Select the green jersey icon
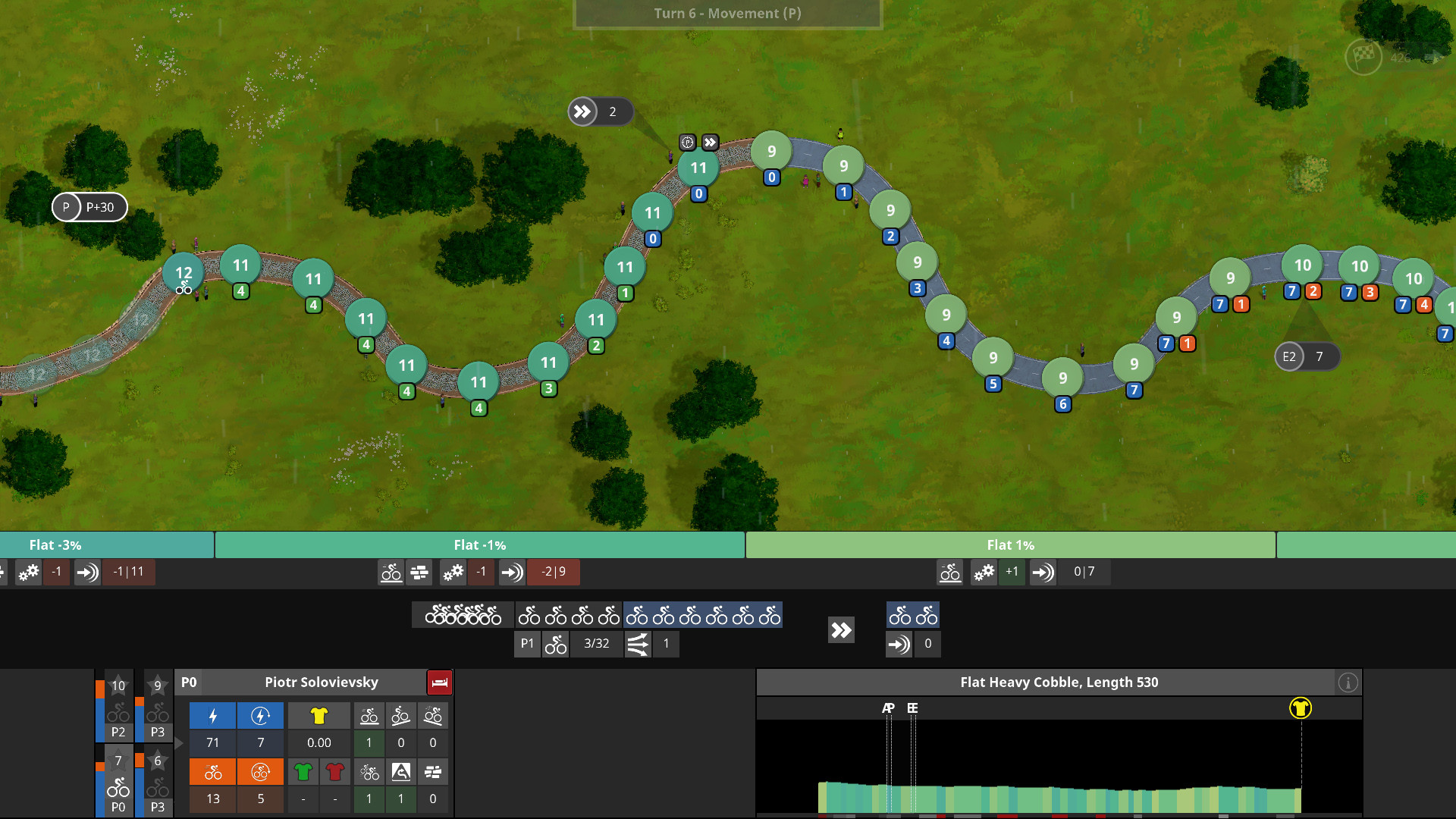The width and height of the screenshot is (1456, 819). 303,772
